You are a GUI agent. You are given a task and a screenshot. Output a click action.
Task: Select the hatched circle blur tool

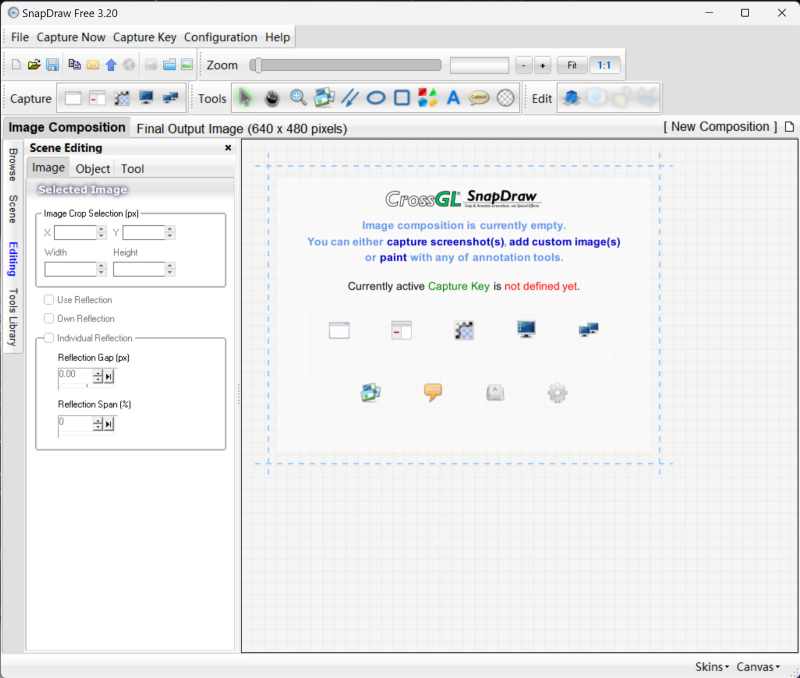point(506,97)
